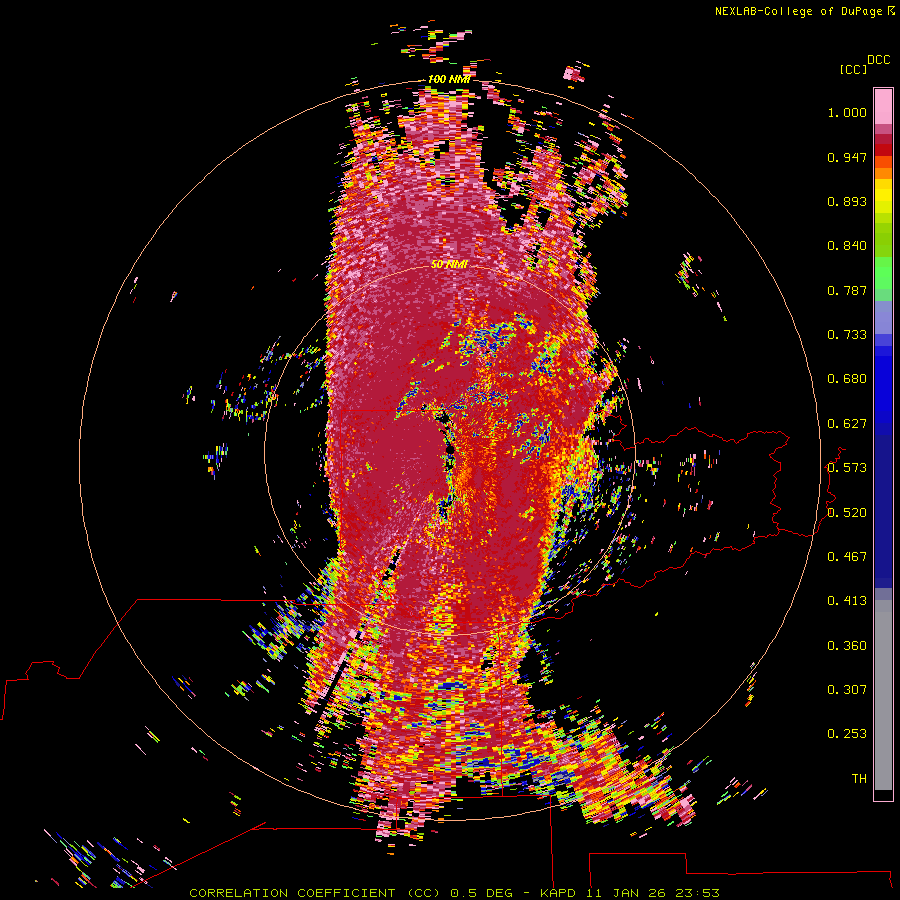The height and width of the screenshot is (900, 900).
Task: Click the Correlation Coefficient product title caption
Action: pos(454,893)
